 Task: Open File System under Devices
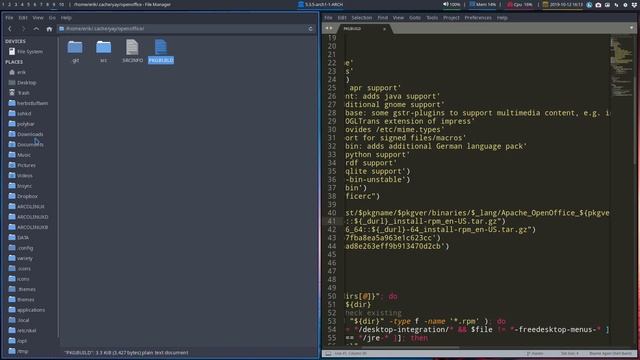click(26, 51)
